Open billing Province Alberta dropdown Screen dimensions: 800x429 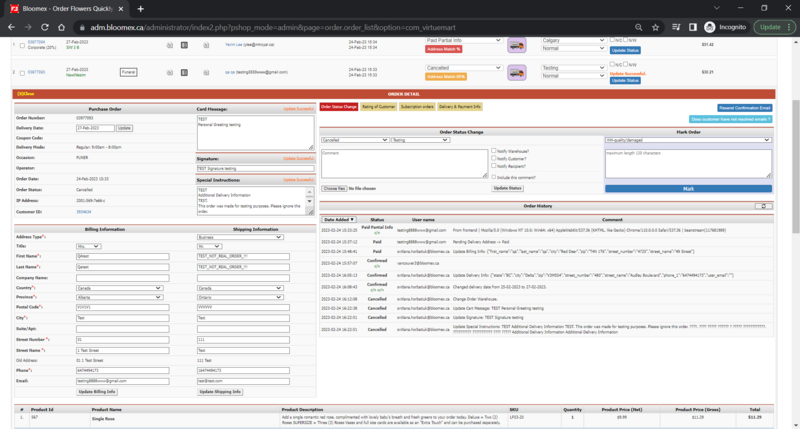point(119,297)
